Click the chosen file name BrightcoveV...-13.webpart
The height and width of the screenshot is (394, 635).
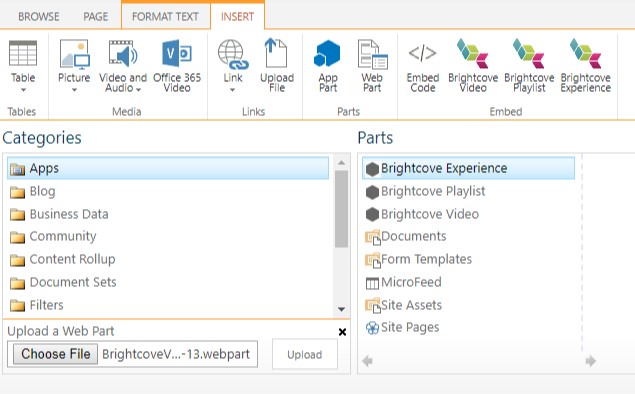[176, 354]
